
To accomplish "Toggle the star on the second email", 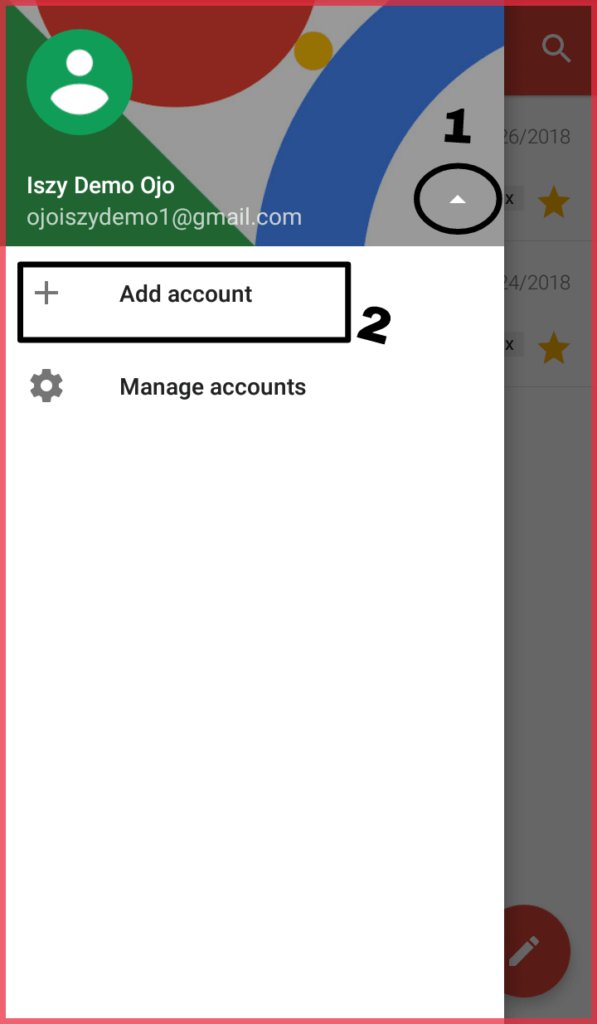I will pyautogui.click(x=553, y=349).
